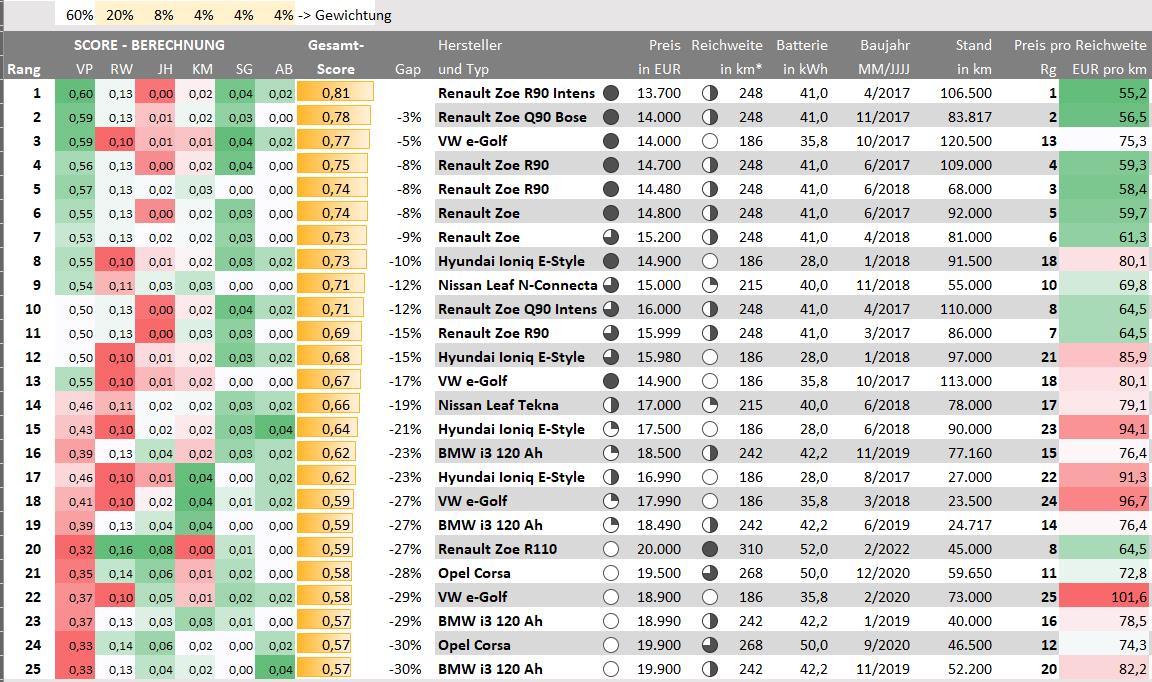1152x682 pixels.
Task: Select the '-> Gewichtung' label cell
Action: coord(344,15)
